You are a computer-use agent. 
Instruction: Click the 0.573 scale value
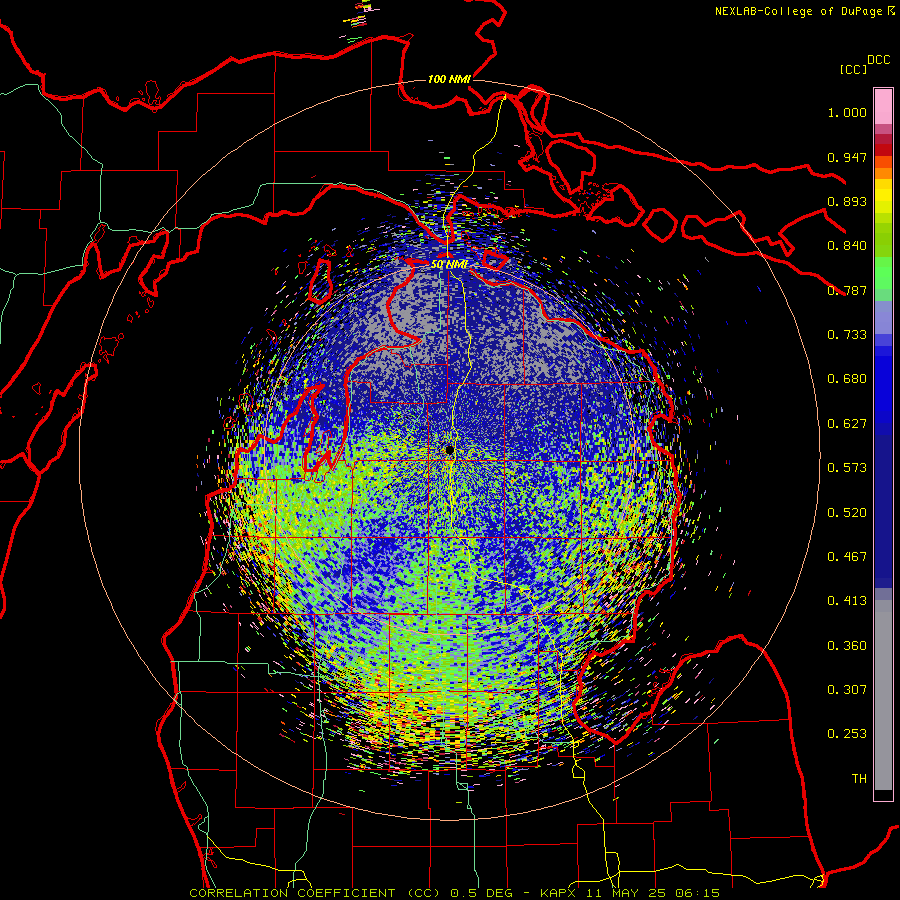(x=847, y=468)
